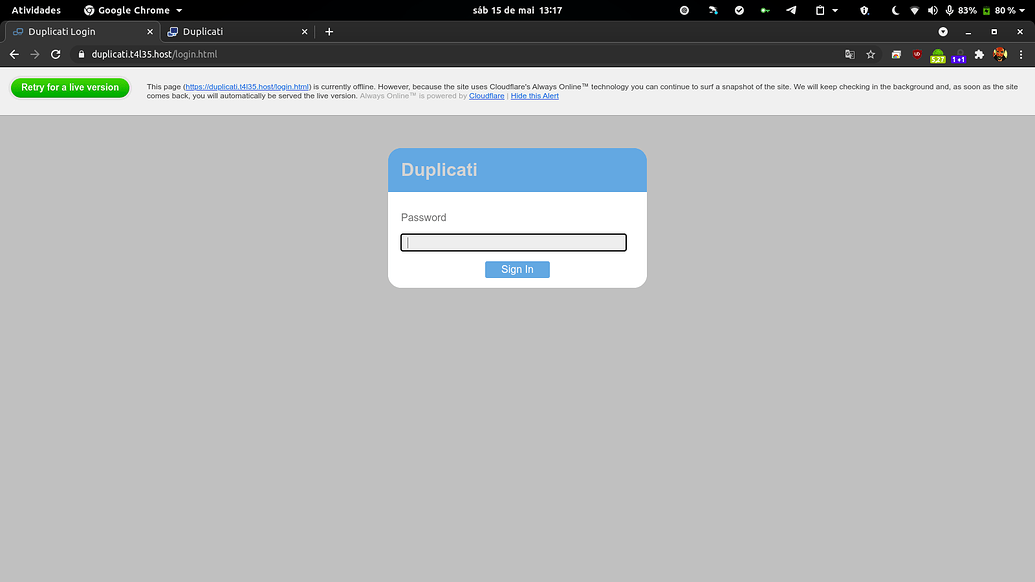
Task: Go back with the browser back arrow
Action: (14, 55)
